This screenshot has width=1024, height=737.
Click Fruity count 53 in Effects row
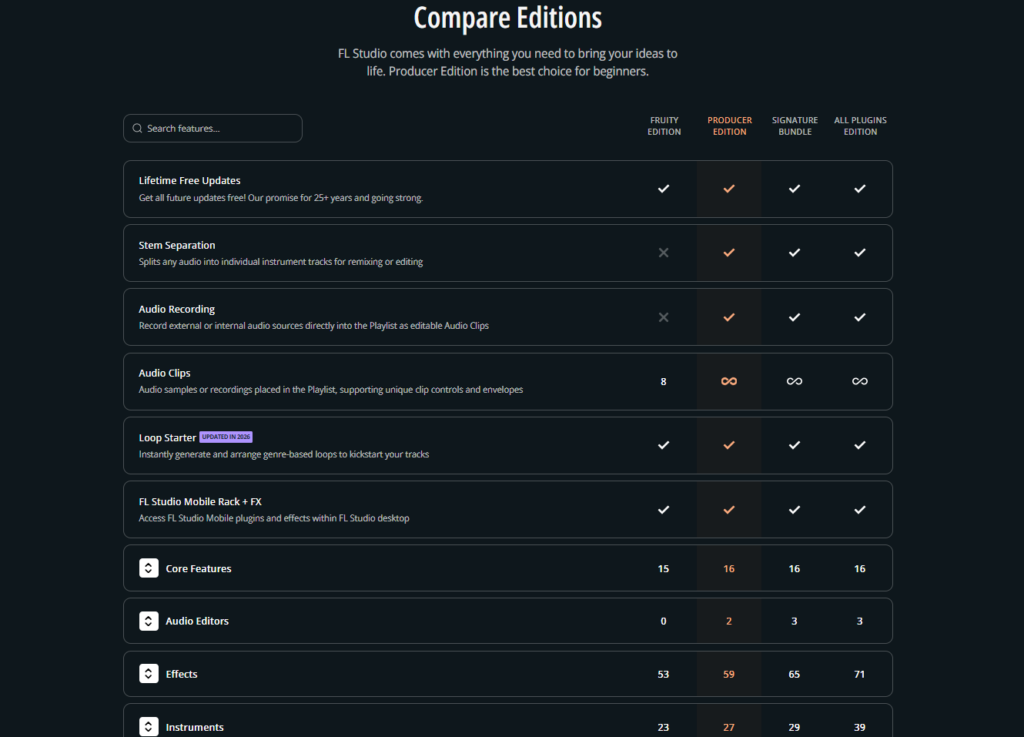(x=664, y=674)
